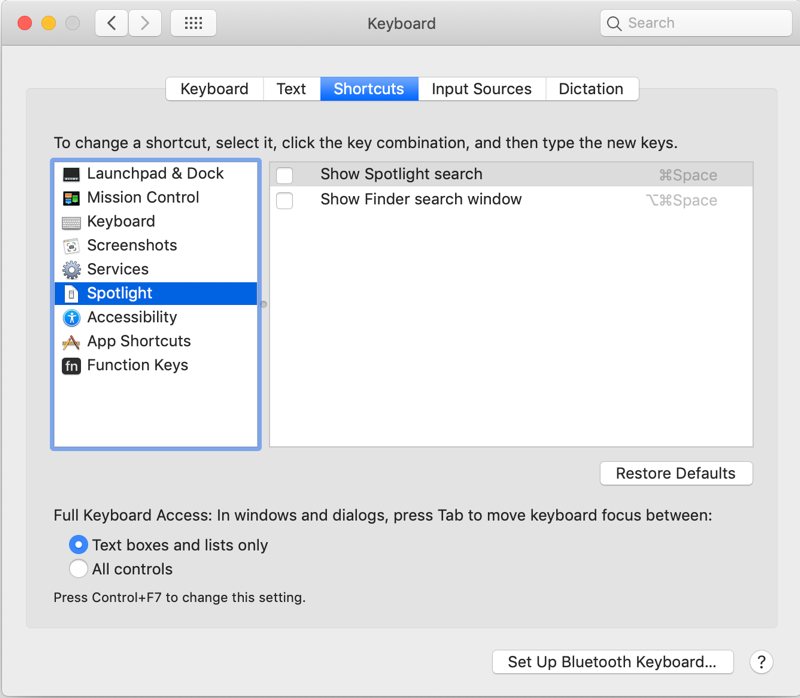
Task: Click the Function Keys fn icon
Action: (70, 365)
